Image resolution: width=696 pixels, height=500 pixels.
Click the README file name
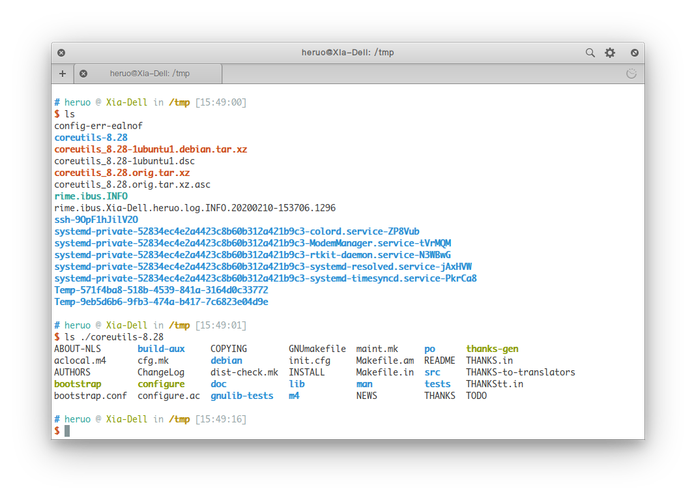[x=439, y=361]
